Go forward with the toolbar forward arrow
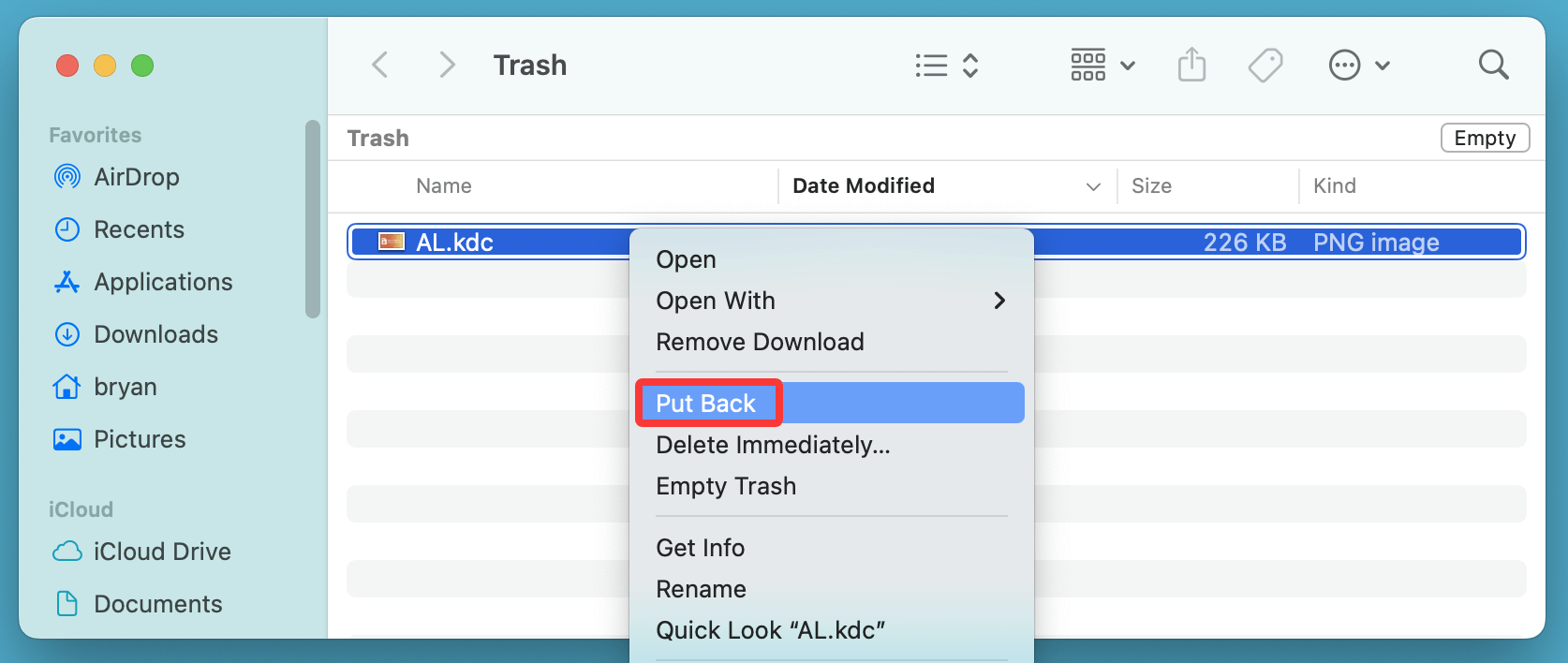 (x=448, y=65)
